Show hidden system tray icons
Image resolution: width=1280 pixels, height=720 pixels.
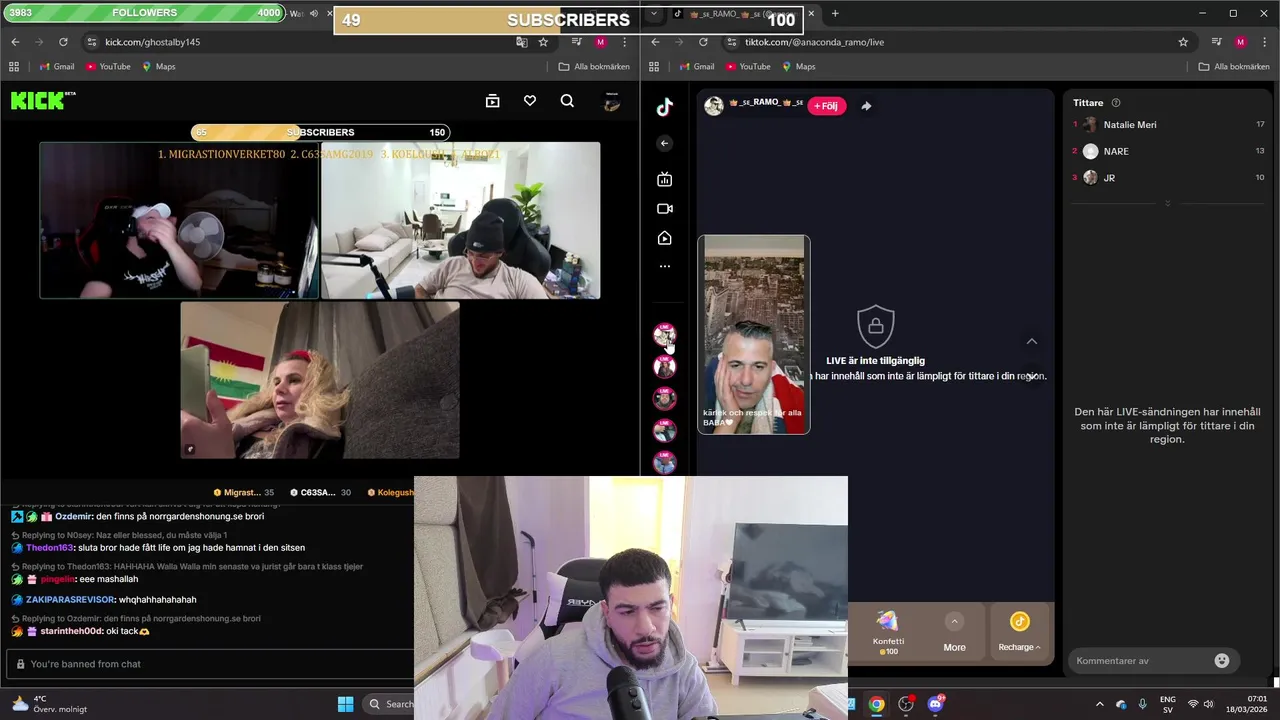1100,704
